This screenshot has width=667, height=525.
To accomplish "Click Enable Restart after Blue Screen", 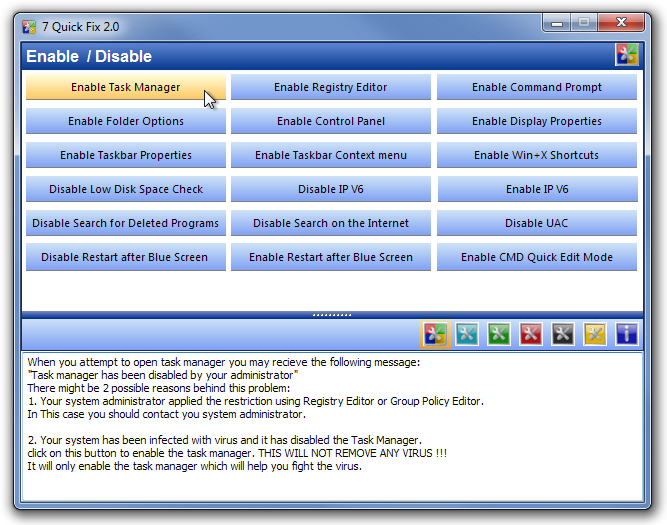I will pyautogui.click(x=331, y=257).
